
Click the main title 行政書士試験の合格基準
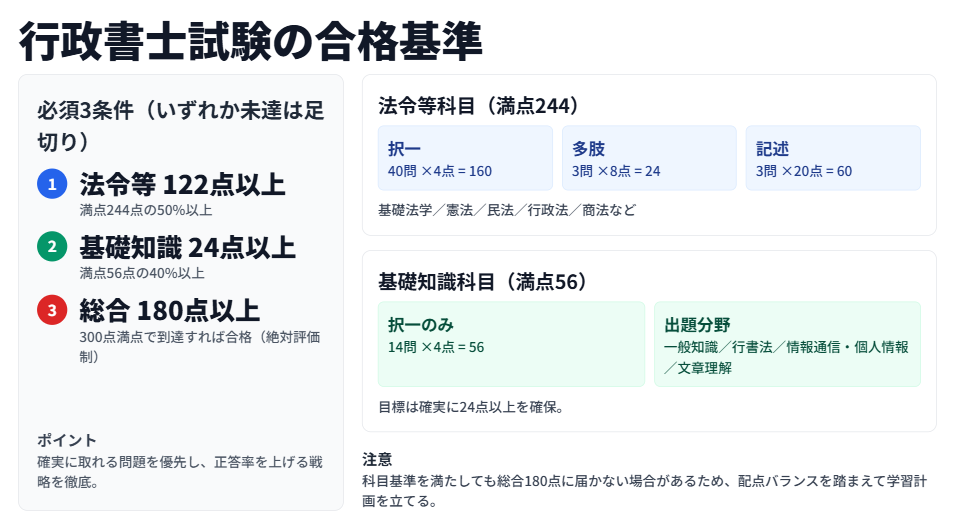click(x=251, y=42)
